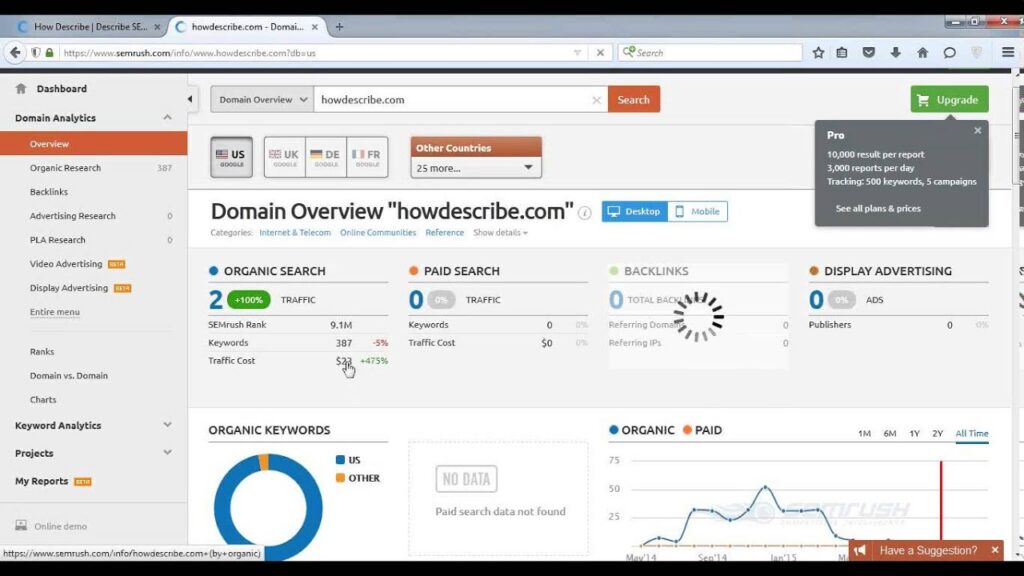Screen dimensions: 1024x576
Task: Expand the Projects section
Action: (x=167, y=452)
